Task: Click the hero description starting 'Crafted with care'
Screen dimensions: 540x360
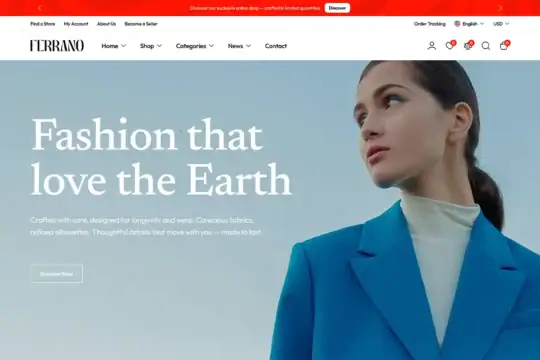Action: click(146, 226)
